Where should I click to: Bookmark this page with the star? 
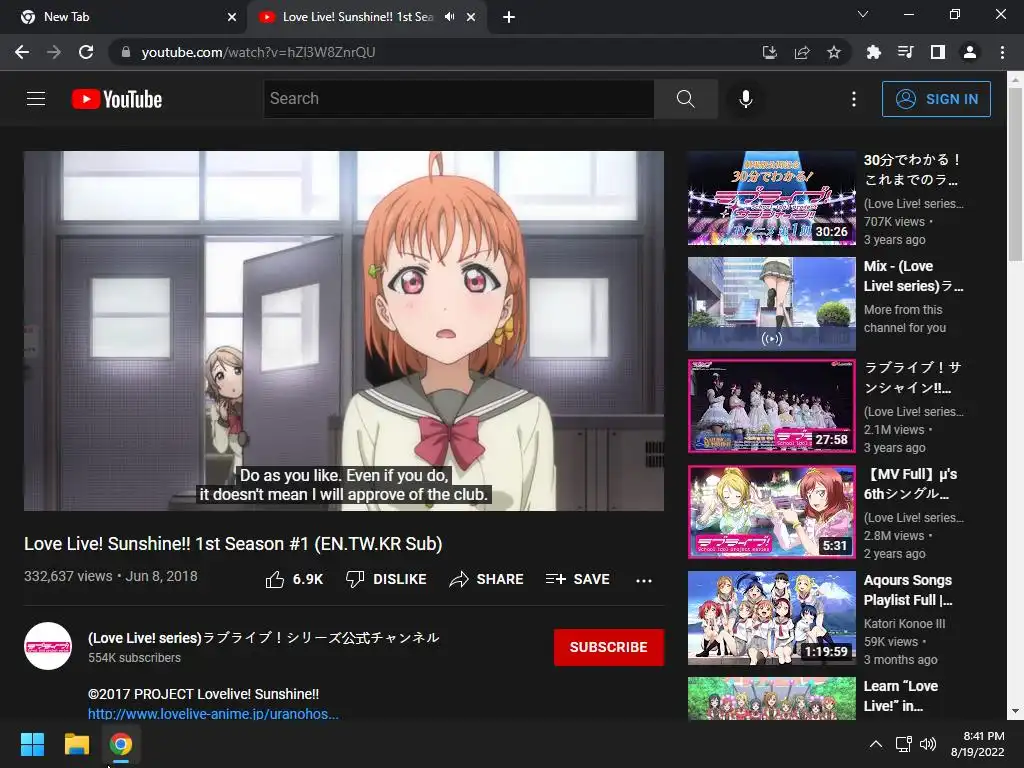point(834,52)
